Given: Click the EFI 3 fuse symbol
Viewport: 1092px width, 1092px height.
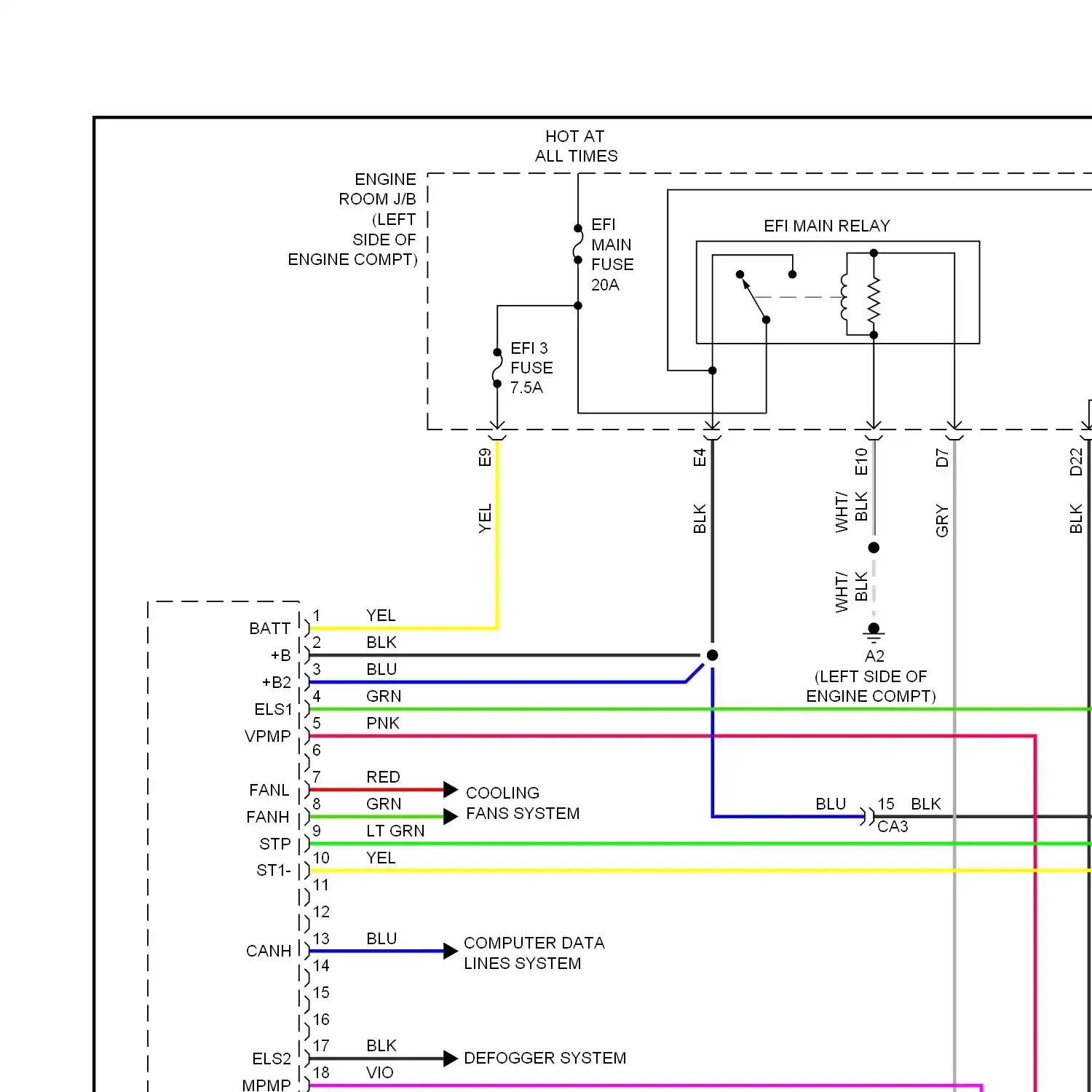Looking at the screenshot, I should point(497,368).
